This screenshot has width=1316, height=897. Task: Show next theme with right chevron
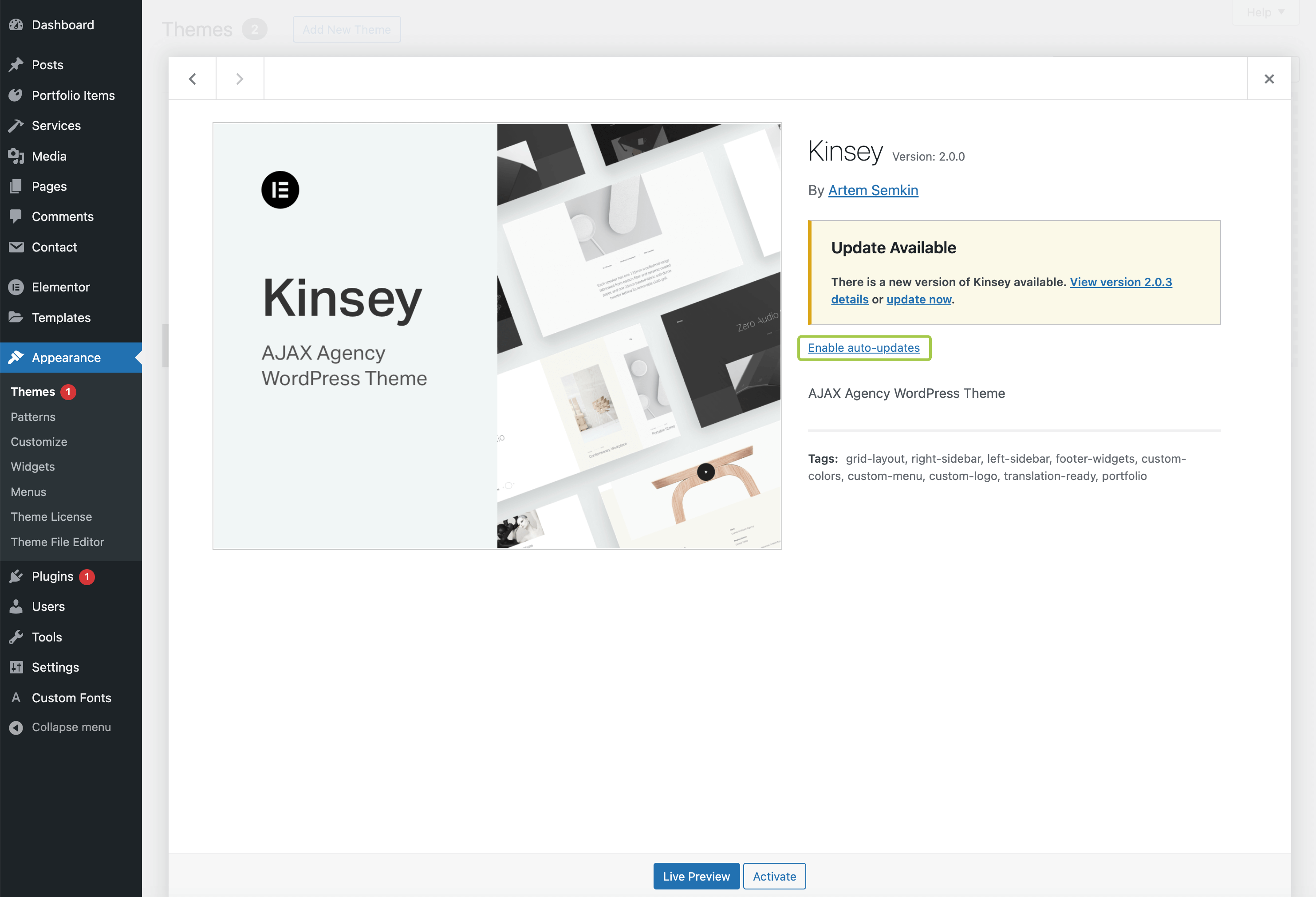coord(240,79)
